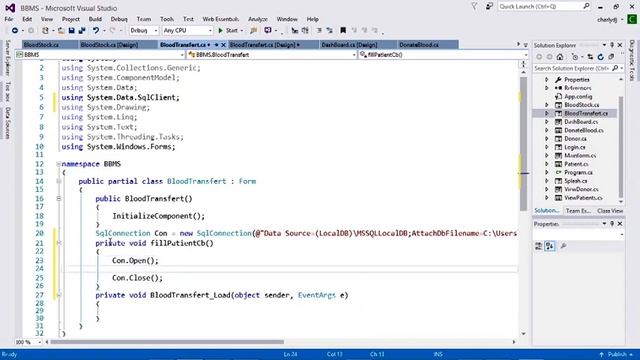This screenshot has width=640, height=360.
Task: Expand the References node in Solution Explorer
Action: pyautogui.click(x=547, y=88)
